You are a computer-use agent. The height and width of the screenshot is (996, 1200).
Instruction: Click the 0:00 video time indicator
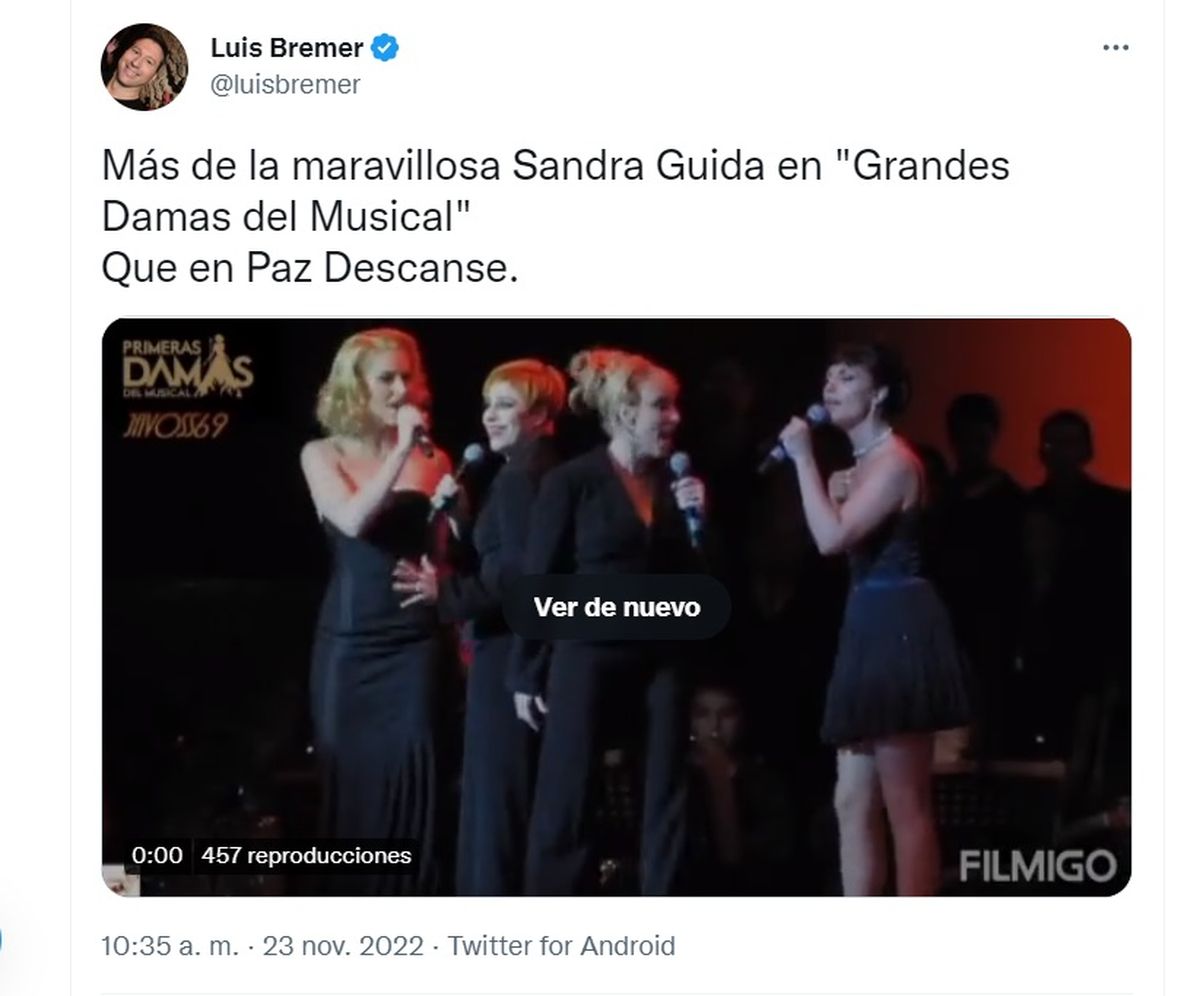click(157, 855)
